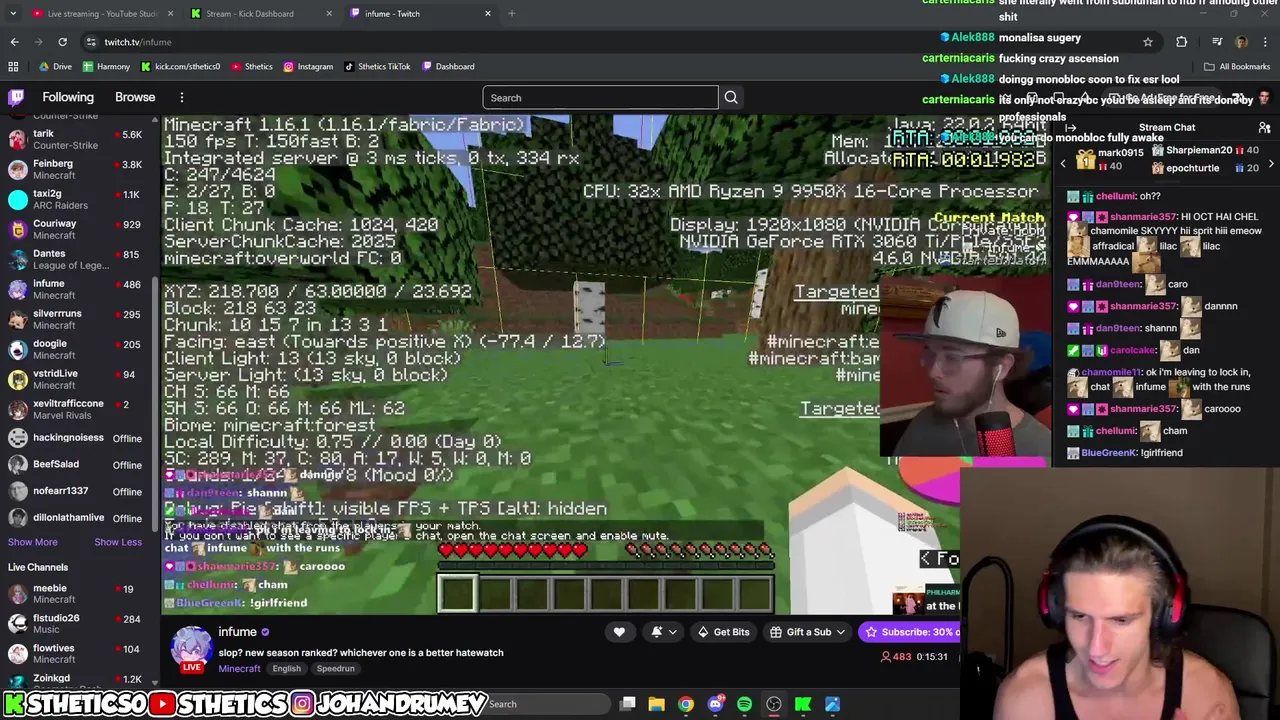Open Discord from the taskbar
The width and height of the screenshot is (1280, 720).
point(715,704)
